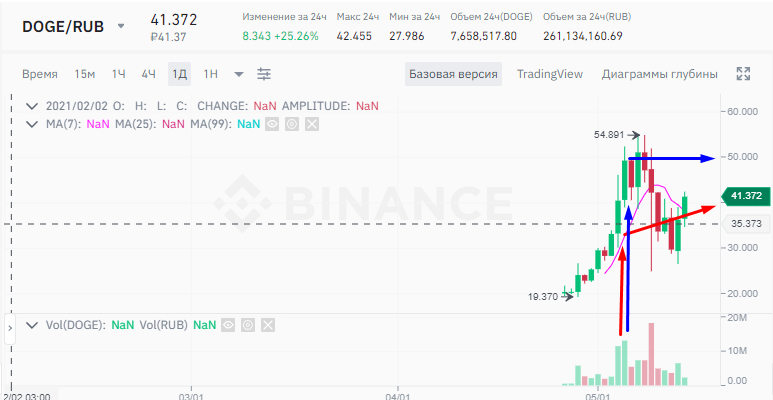Switch to 1Н weekly interval
The width and height of the screenshot is (773, 400).
coord(211,74)
